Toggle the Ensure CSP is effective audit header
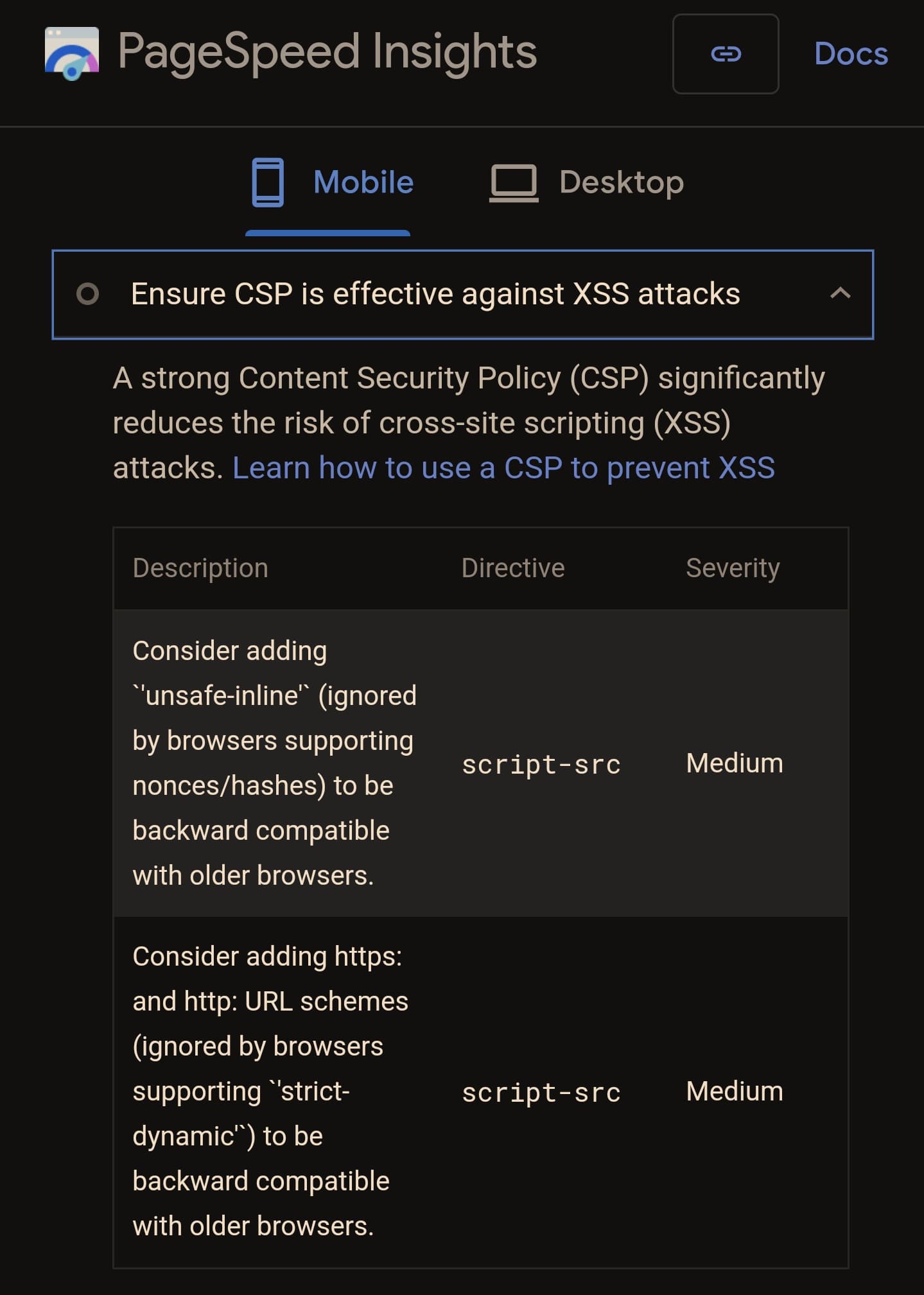The height and width of the screenshot is (1295, 924). (x=462, y=294)
